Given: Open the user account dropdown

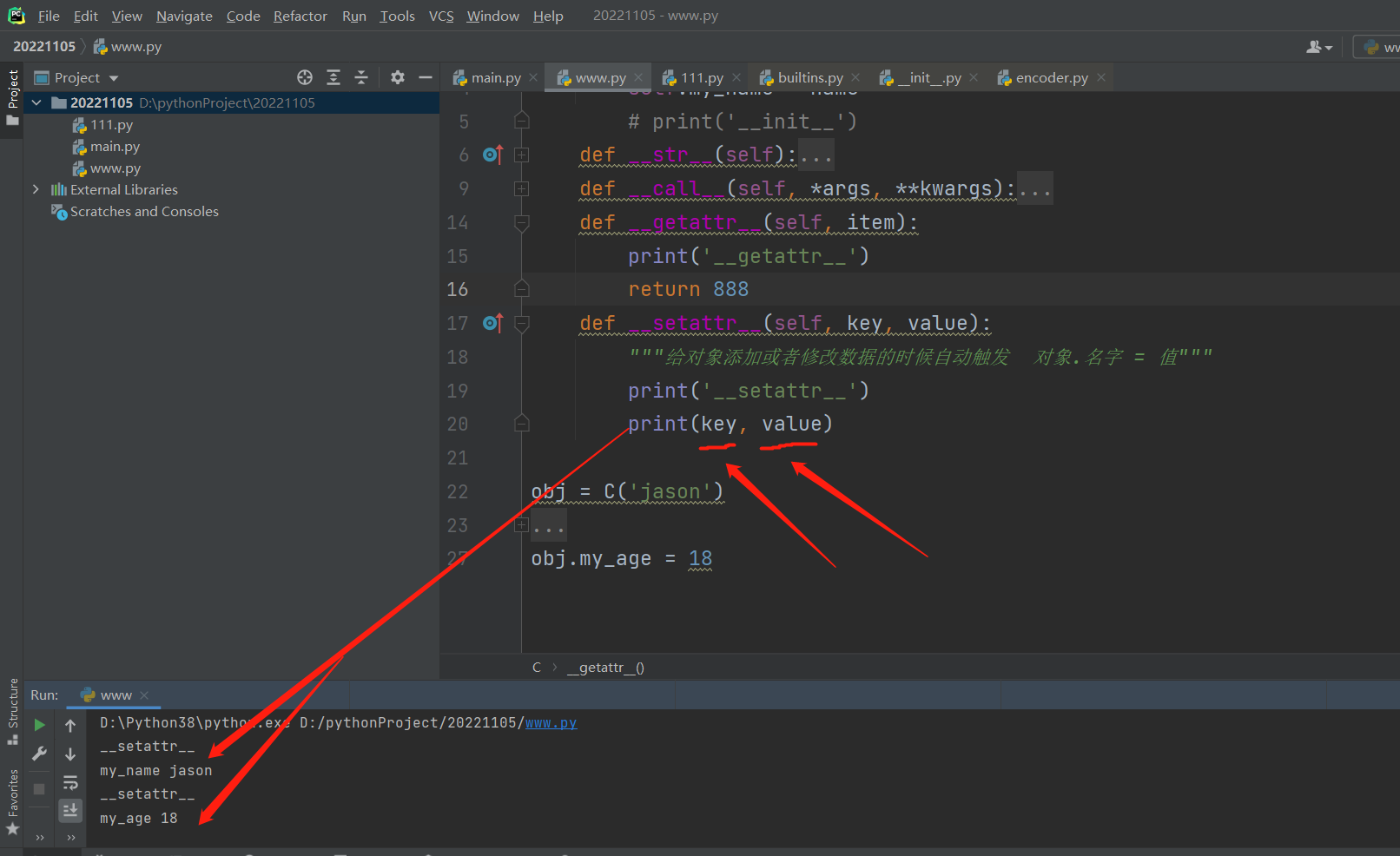Looking at the screenshot, I should click(x=1319, y=47).
